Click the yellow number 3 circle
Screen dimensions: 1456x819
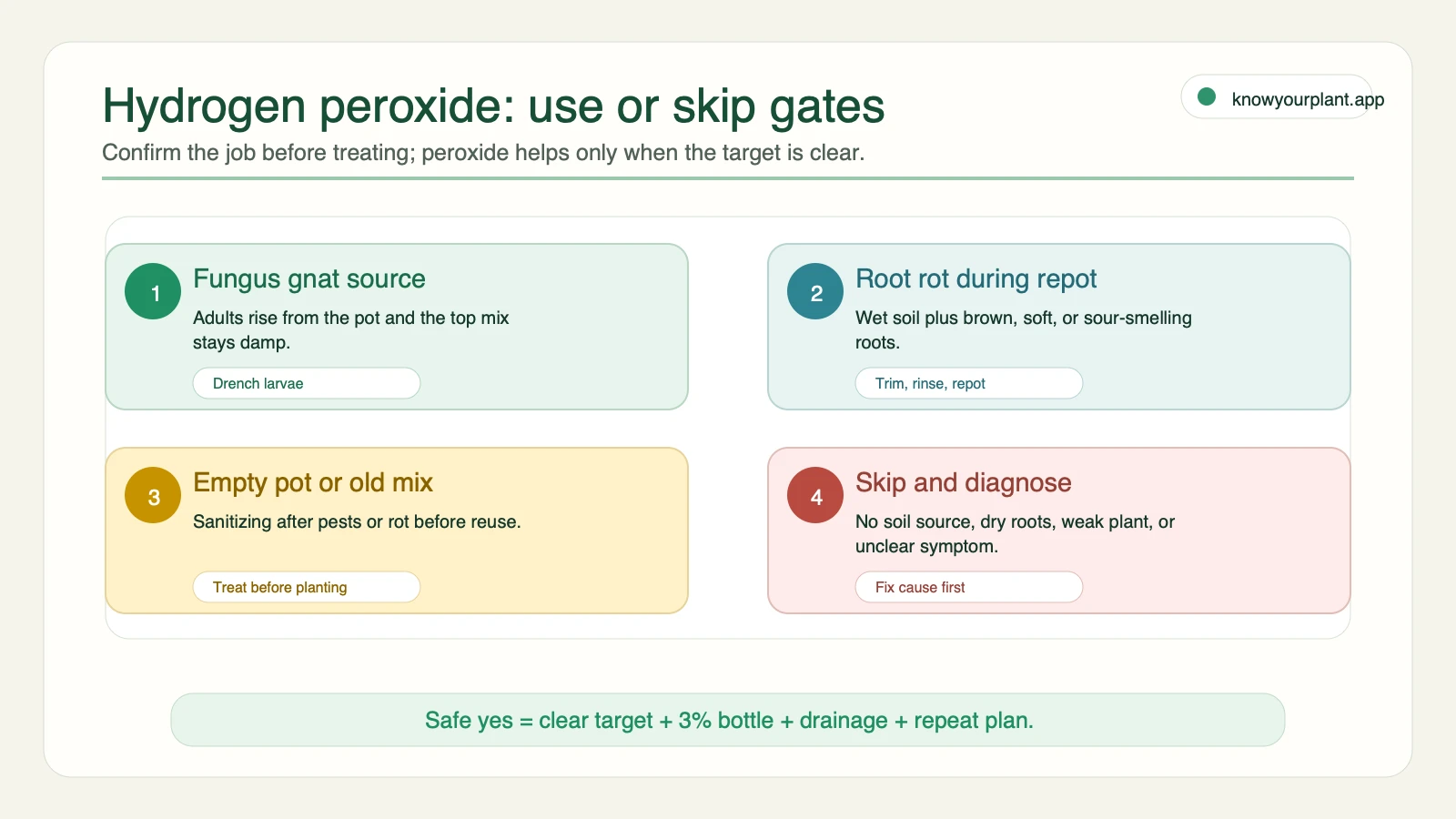pyautogui.click(x=153, y=495)
